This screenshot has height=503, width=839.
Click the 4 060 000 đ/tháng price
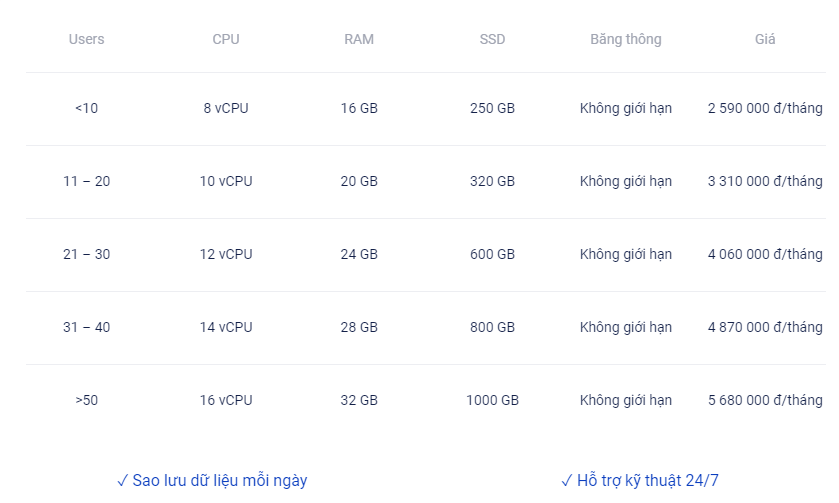coord(765,254)
